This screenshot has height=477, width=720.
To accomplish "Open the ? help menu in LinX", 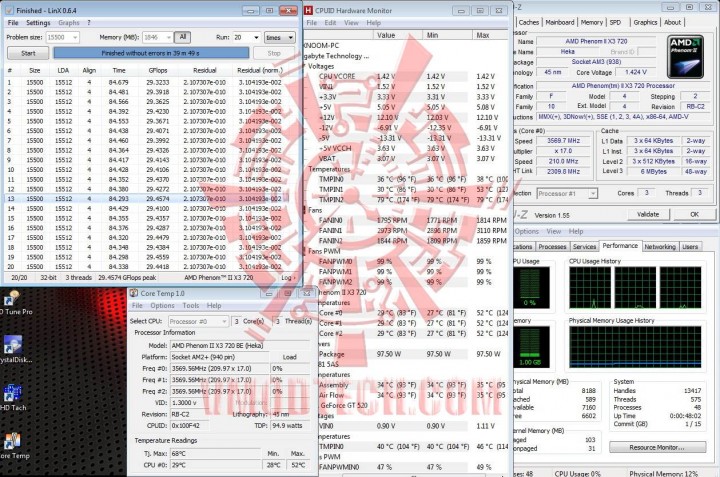I will pyautogui.click(x=89, y=22).
